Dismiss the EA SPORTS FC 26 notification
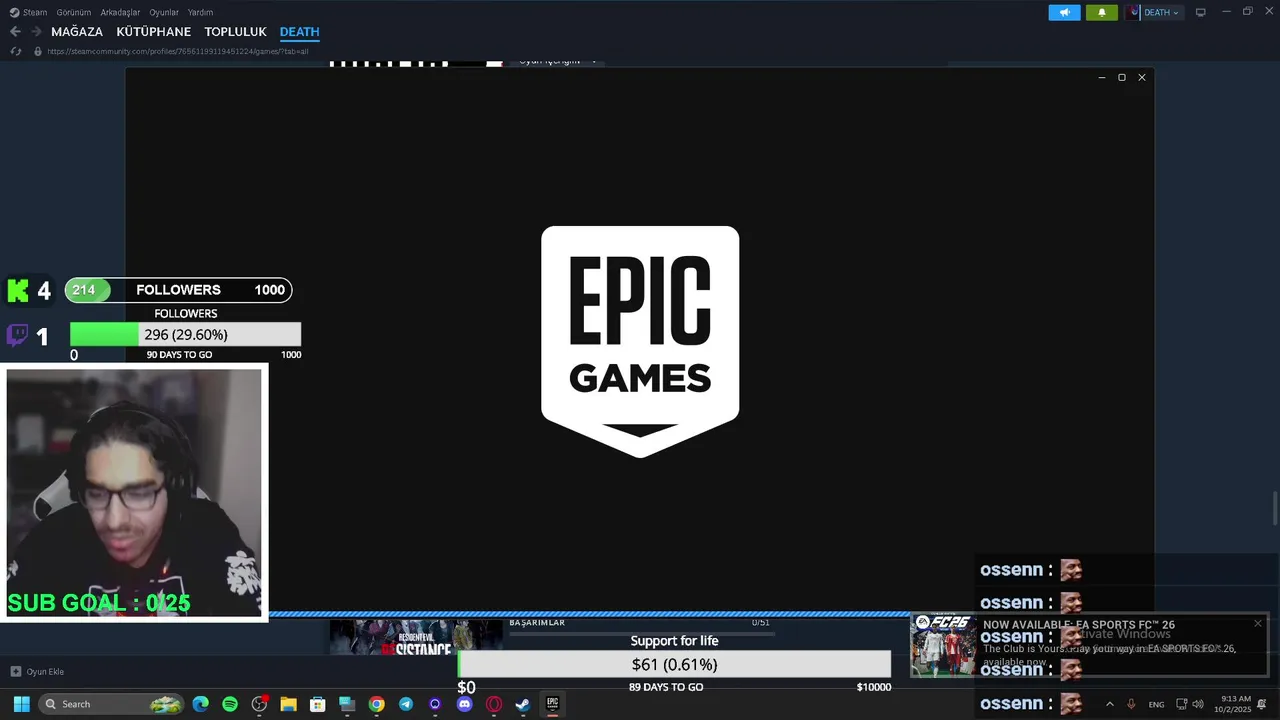Screen dimensions: 1280x720 pos(1258,623)
